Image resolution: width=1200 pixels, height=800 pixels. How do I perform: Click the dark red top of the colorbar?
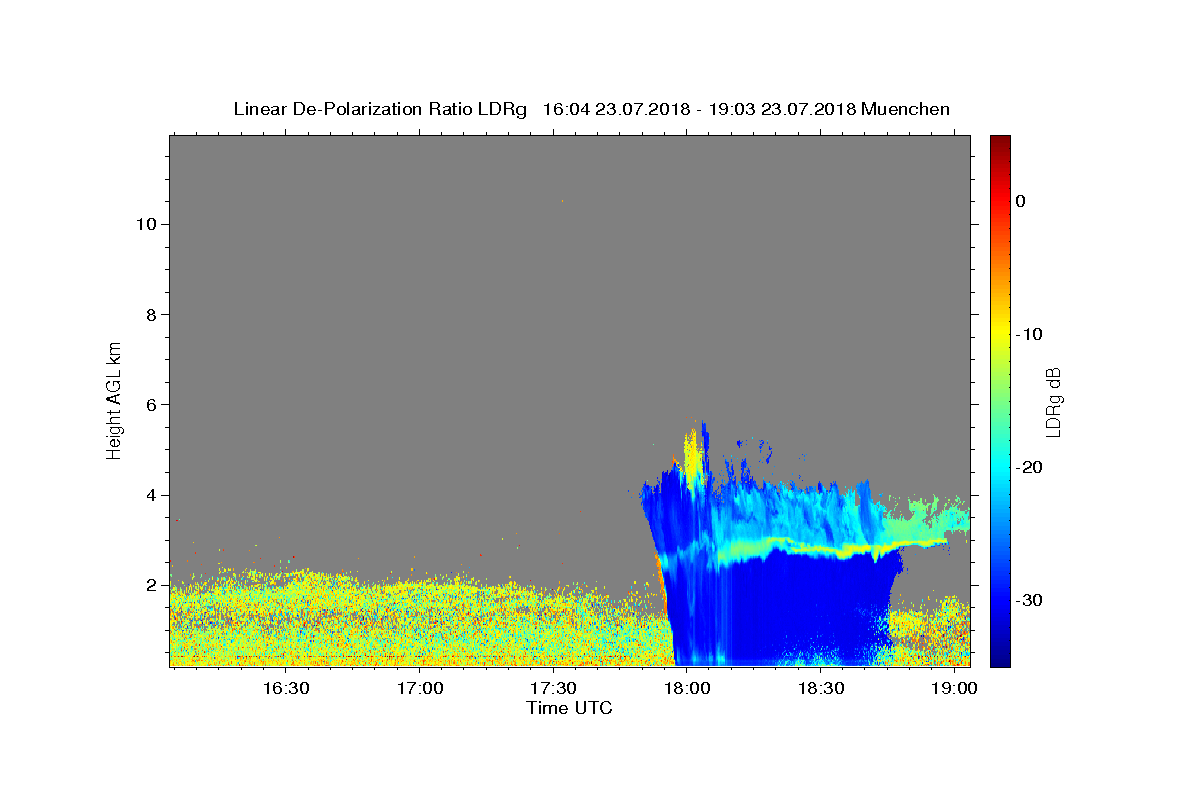coord(1000,142)
